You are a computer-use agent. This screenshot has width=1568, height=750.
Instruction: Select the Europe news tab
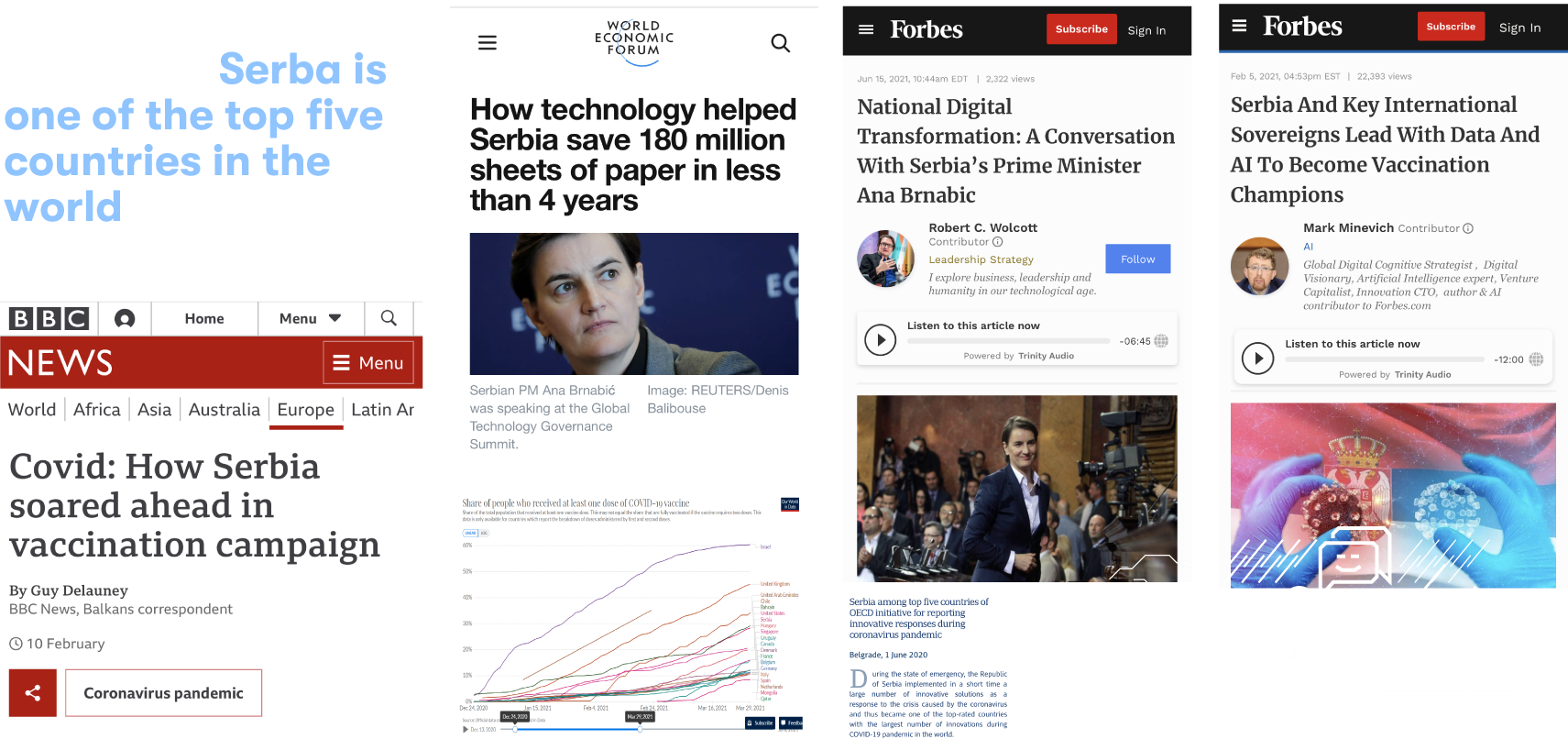(306, 410)
